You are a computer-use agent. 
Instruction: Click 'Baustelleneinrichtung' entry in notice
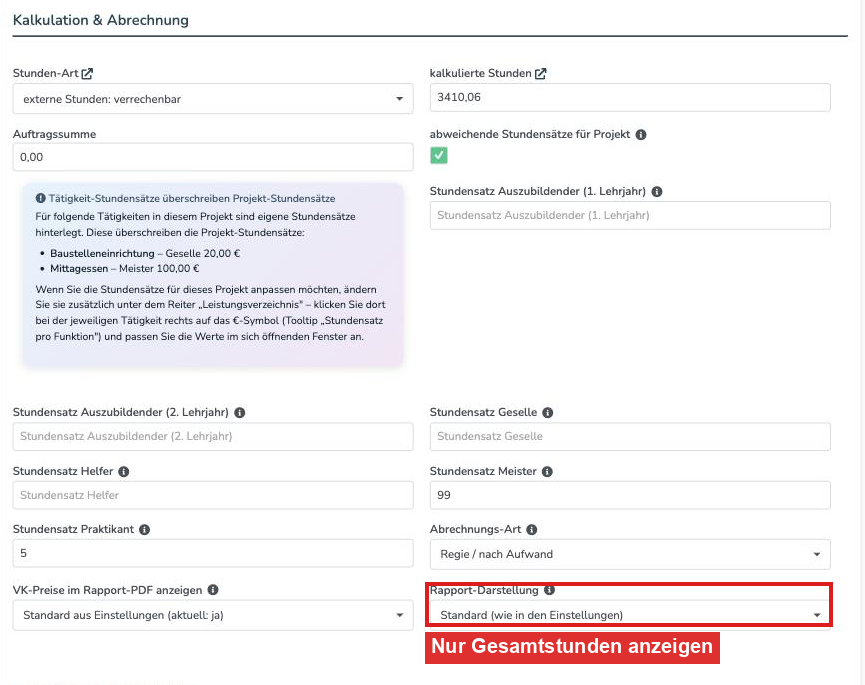pos(102,254)
